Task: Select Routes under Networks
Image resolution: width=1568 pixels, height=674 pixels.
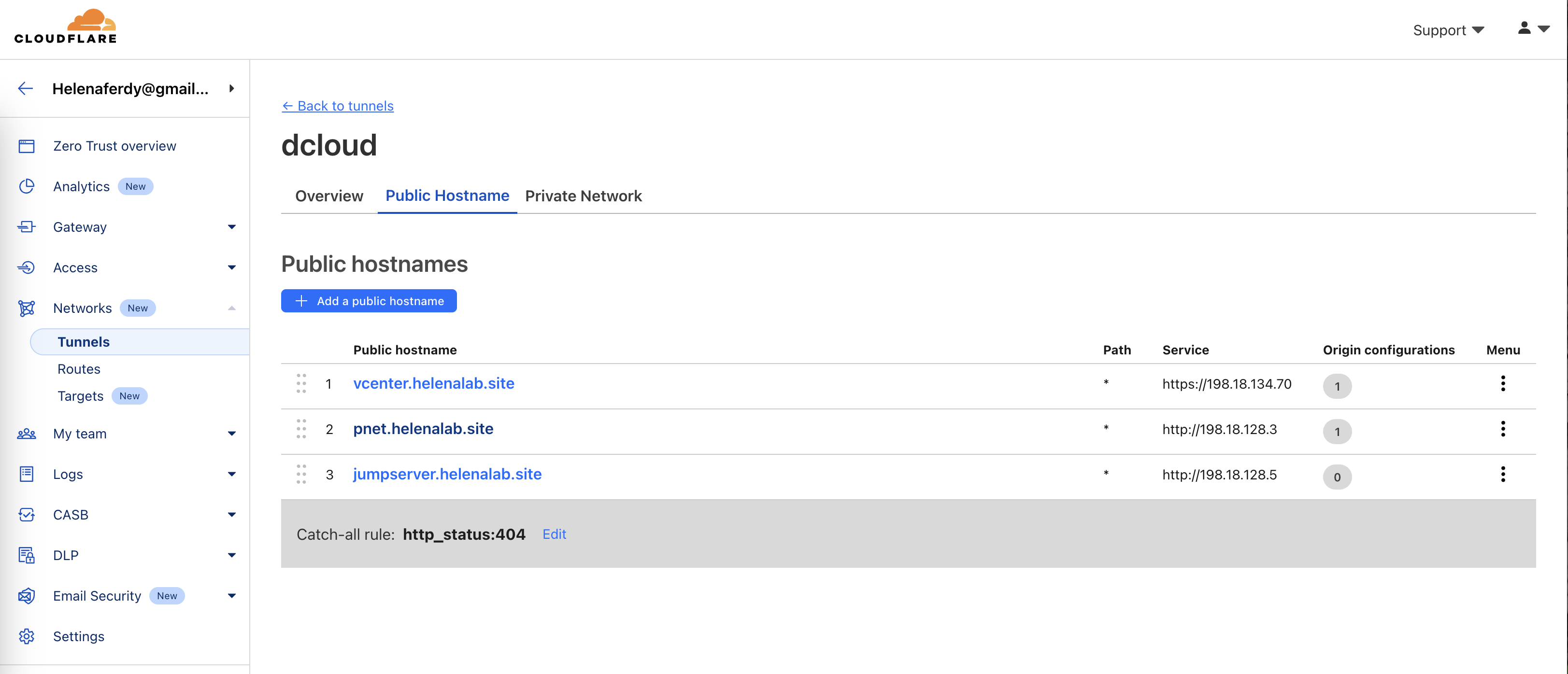Action: 79,369
